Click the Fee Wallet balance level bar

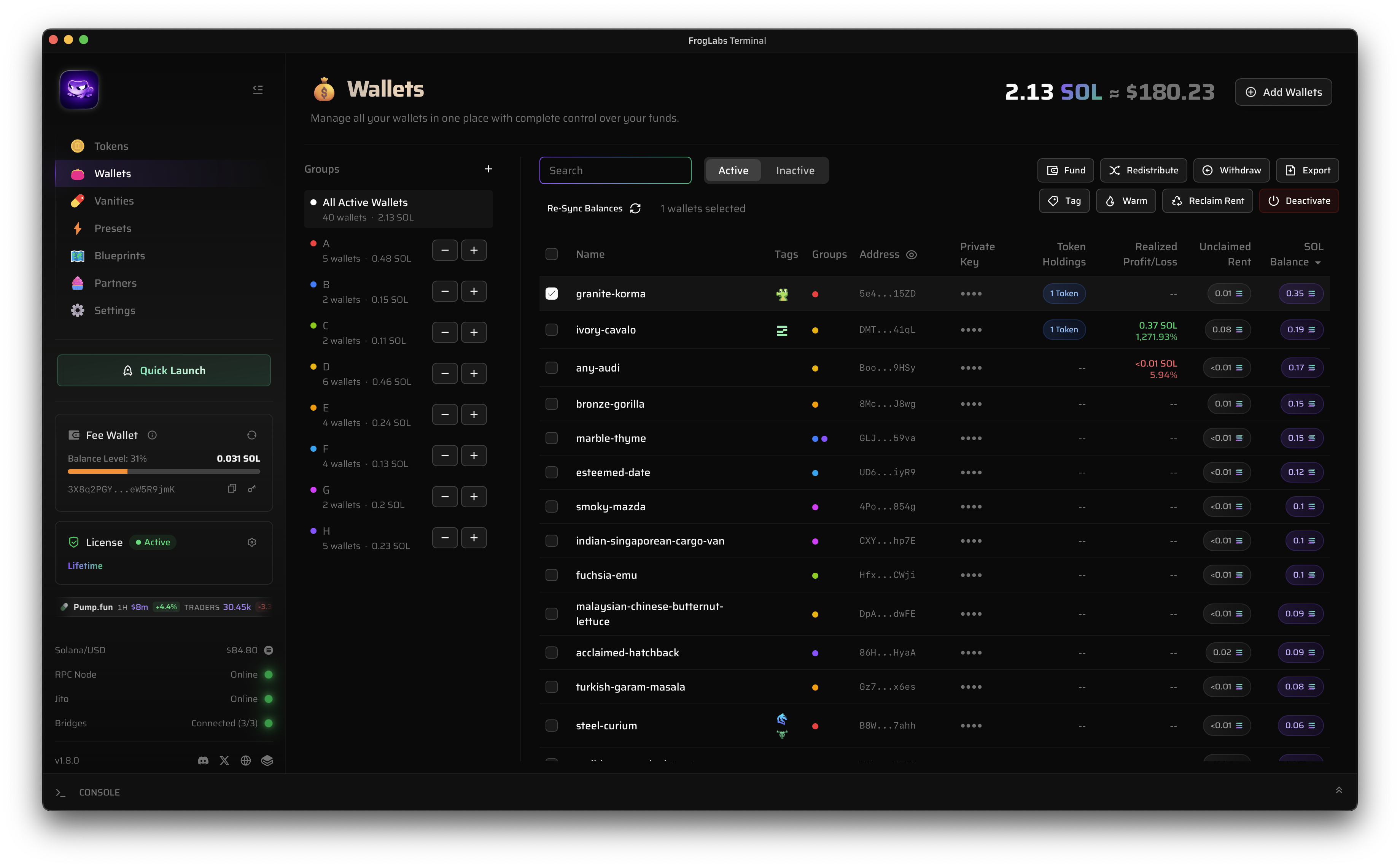point(164,472)
